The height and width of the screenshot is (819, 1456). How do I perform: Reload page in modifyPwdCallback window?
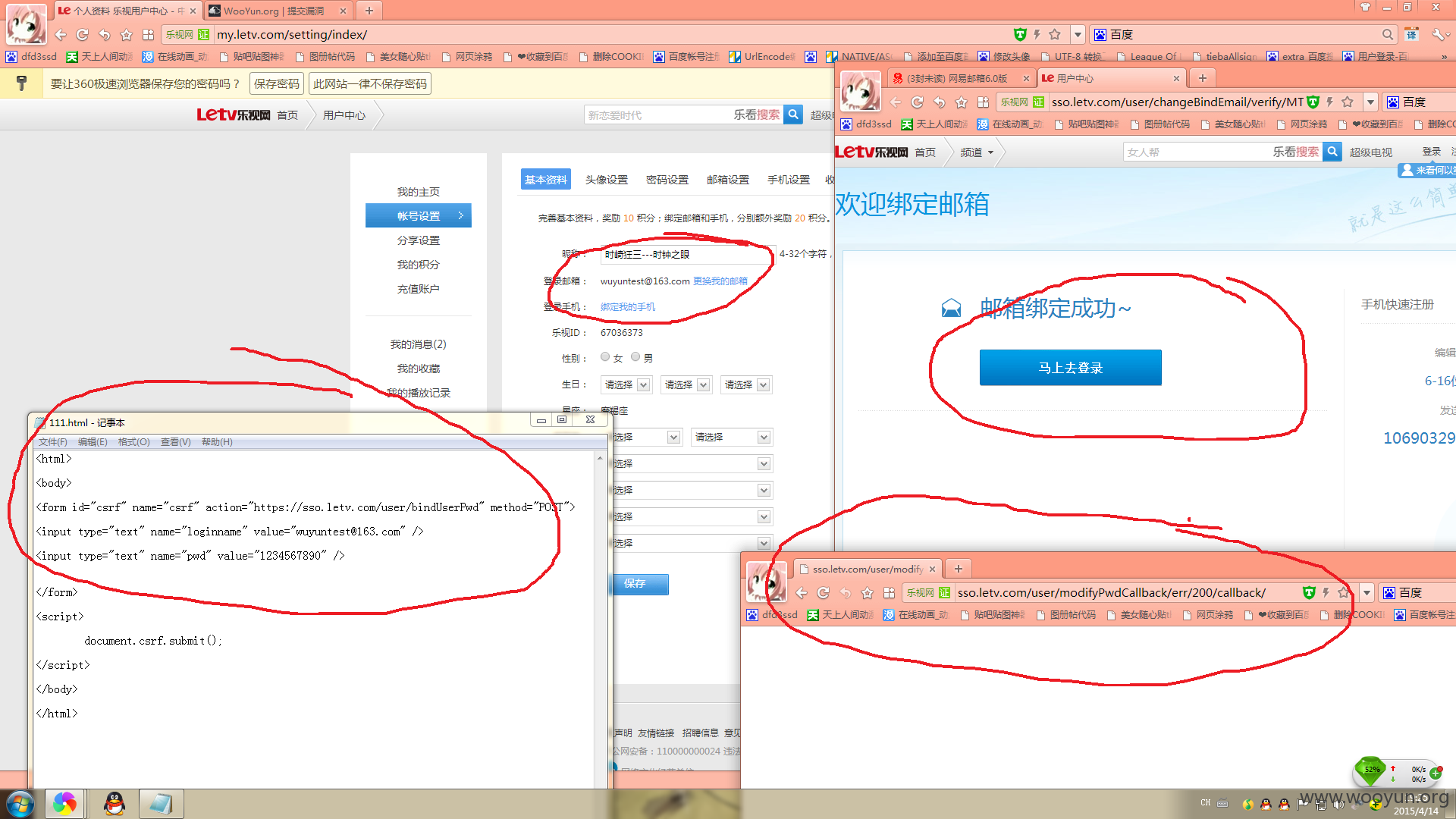pyautogui.click(x=824, y=593)
